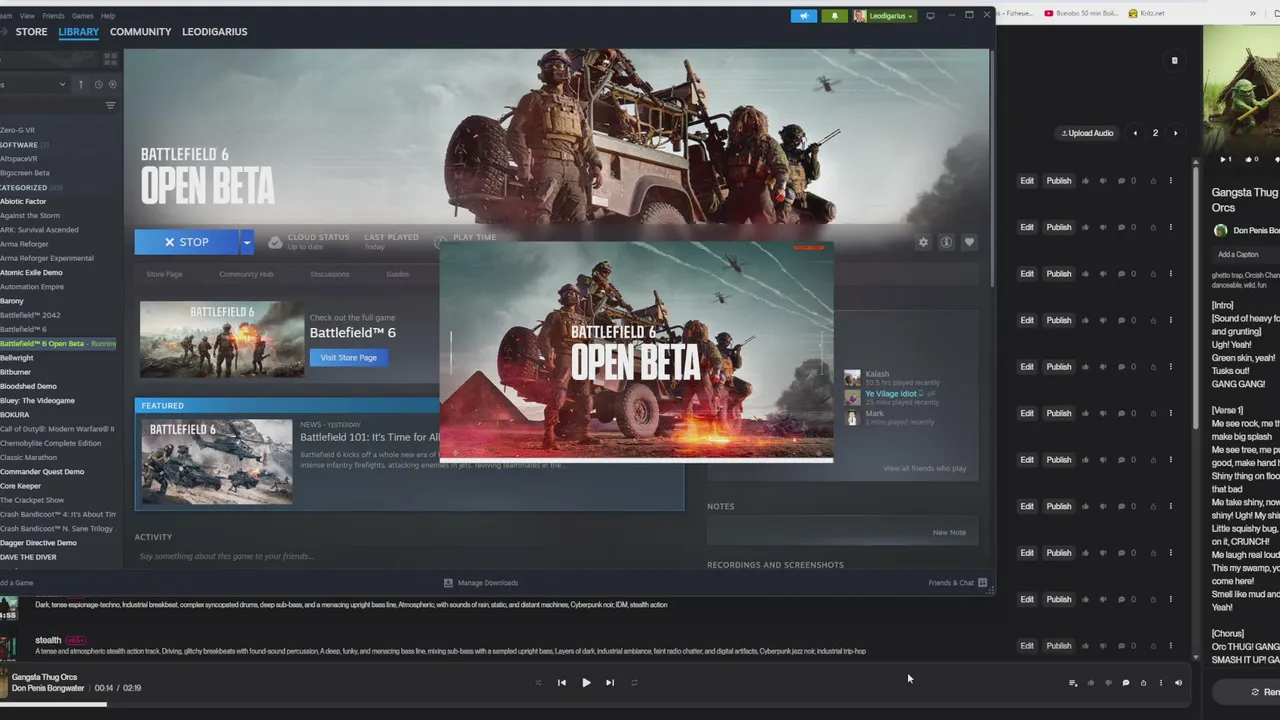Open Steam Games menu
Viewport: 1280px width, 720px height.
tap(83, 16)
